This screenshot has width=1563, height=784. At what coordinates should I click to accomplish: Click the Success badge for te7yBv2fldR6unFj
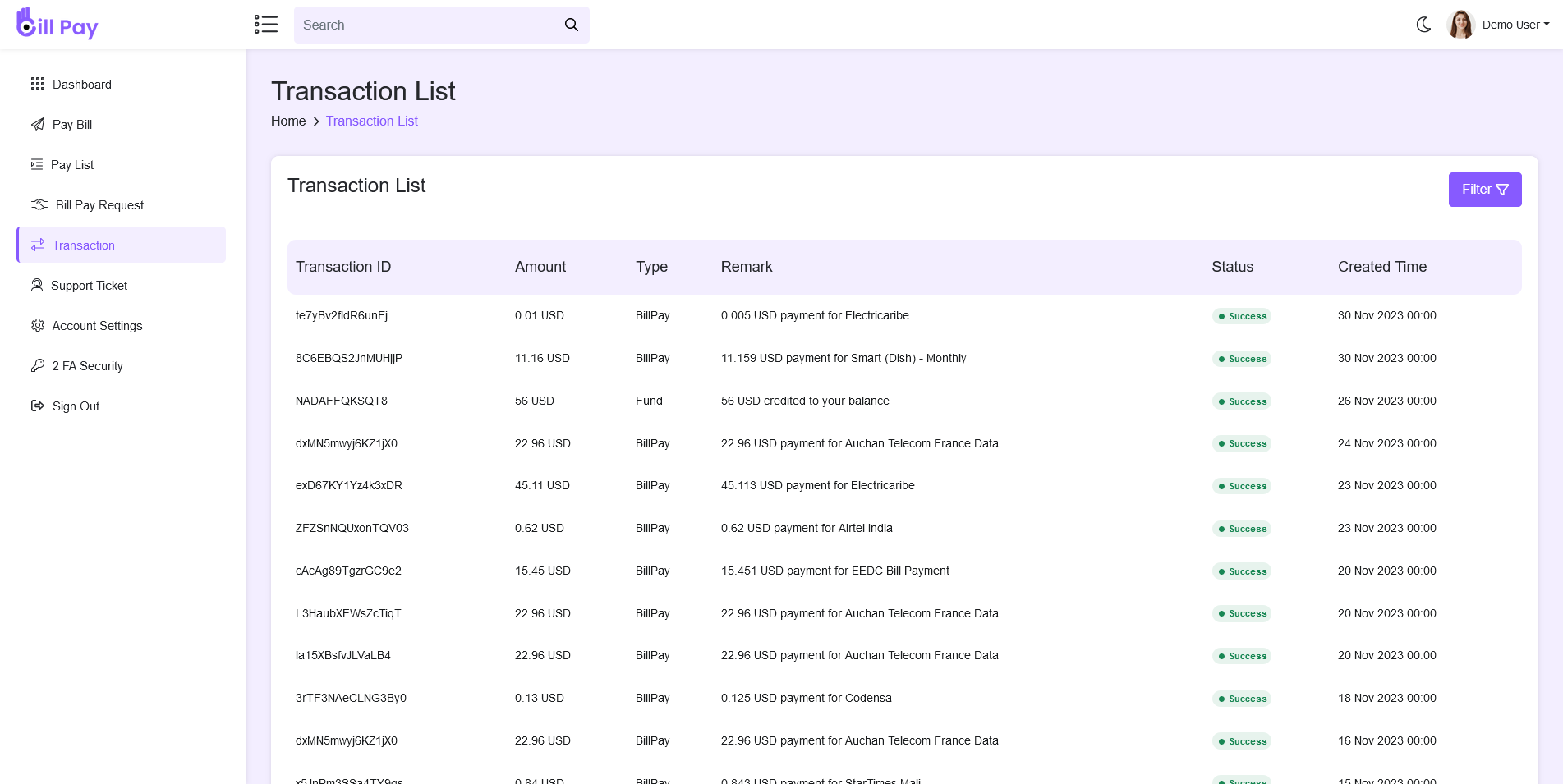1242,316
